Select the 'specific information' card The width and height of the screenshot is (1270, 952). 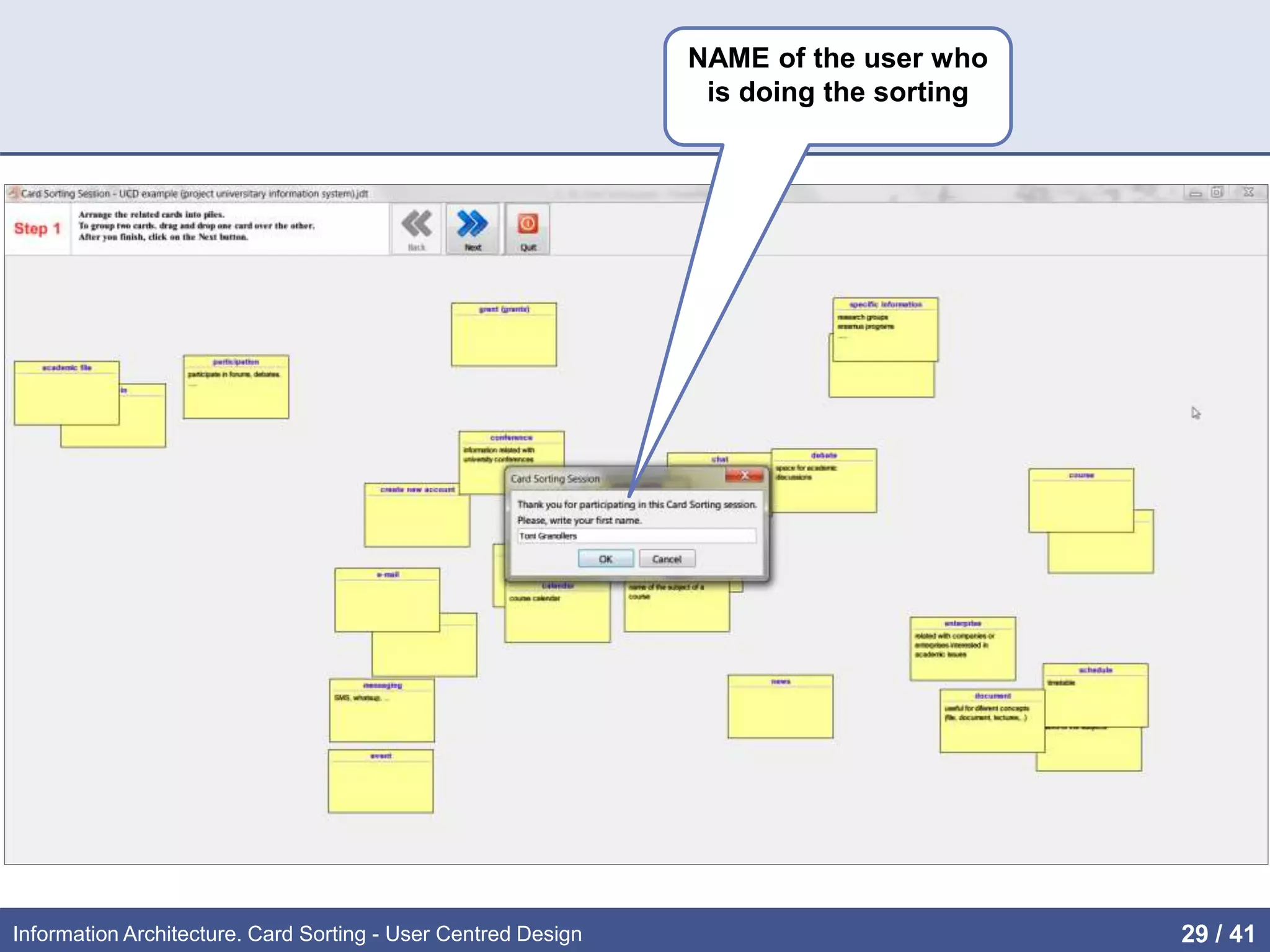point(885,330)
